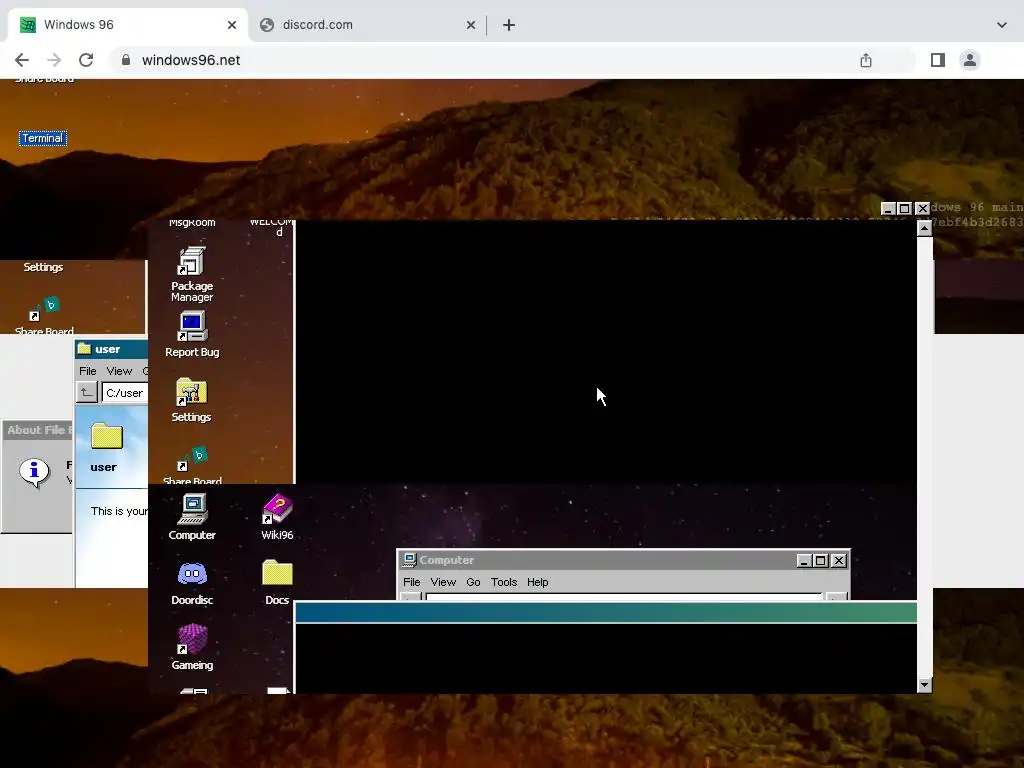Screen dimensions: 1024x768
Task: Go forward in the browser
Action: click(x=54, y=60)
